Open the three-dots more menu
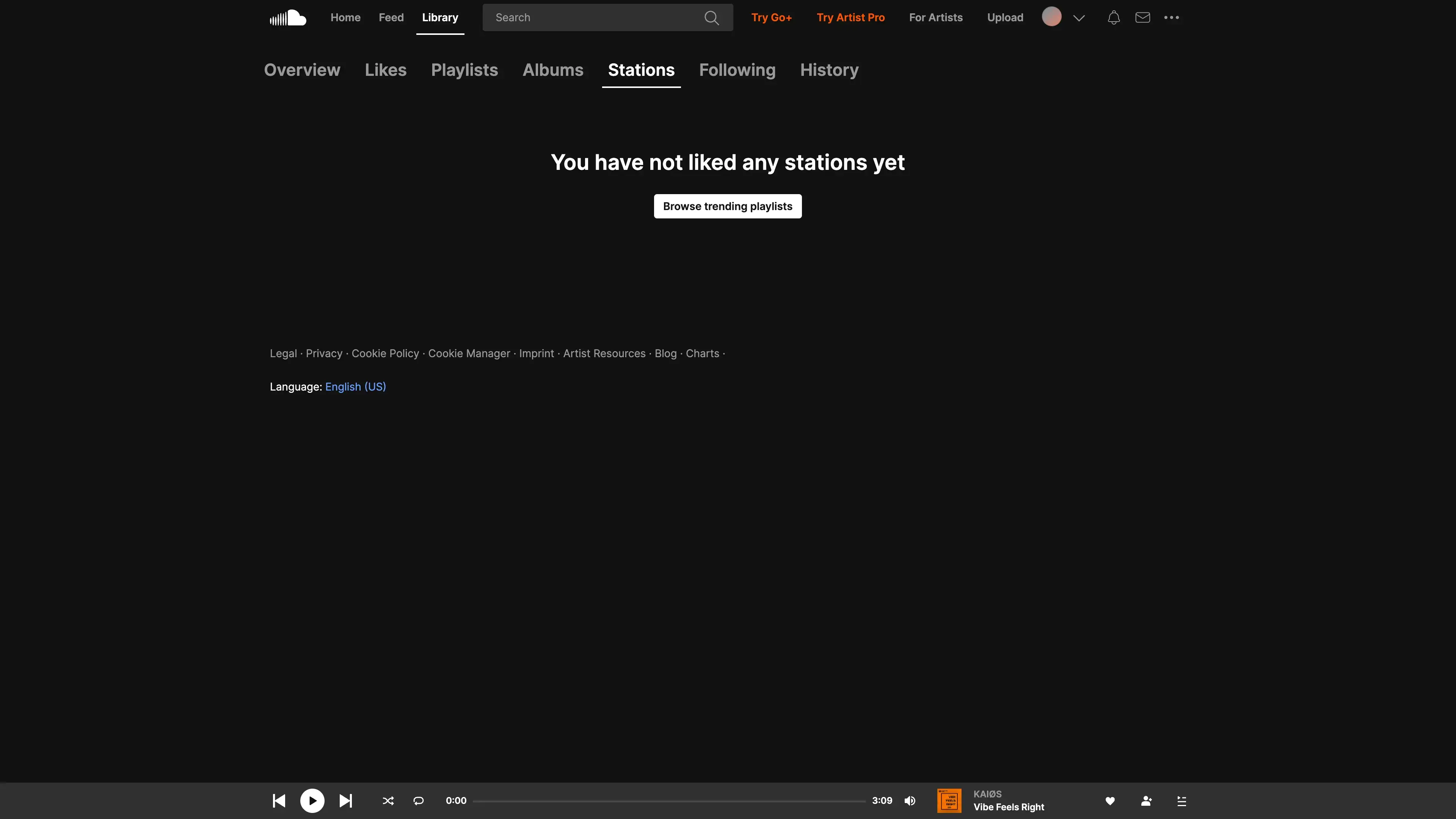The width and height of the screenshot is (1456, 819). 1171,17
